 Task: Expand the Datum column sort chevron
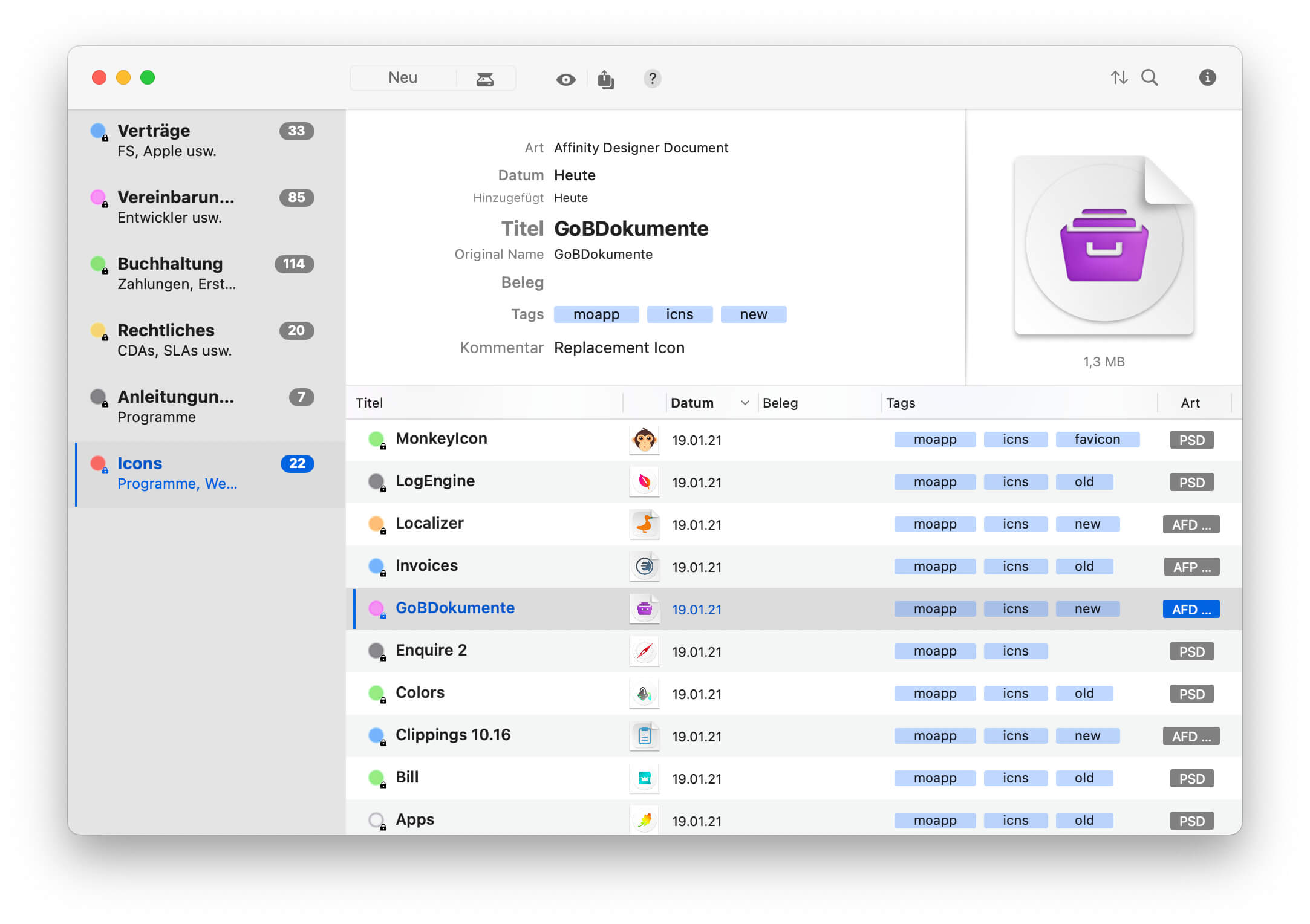(745, 403)
